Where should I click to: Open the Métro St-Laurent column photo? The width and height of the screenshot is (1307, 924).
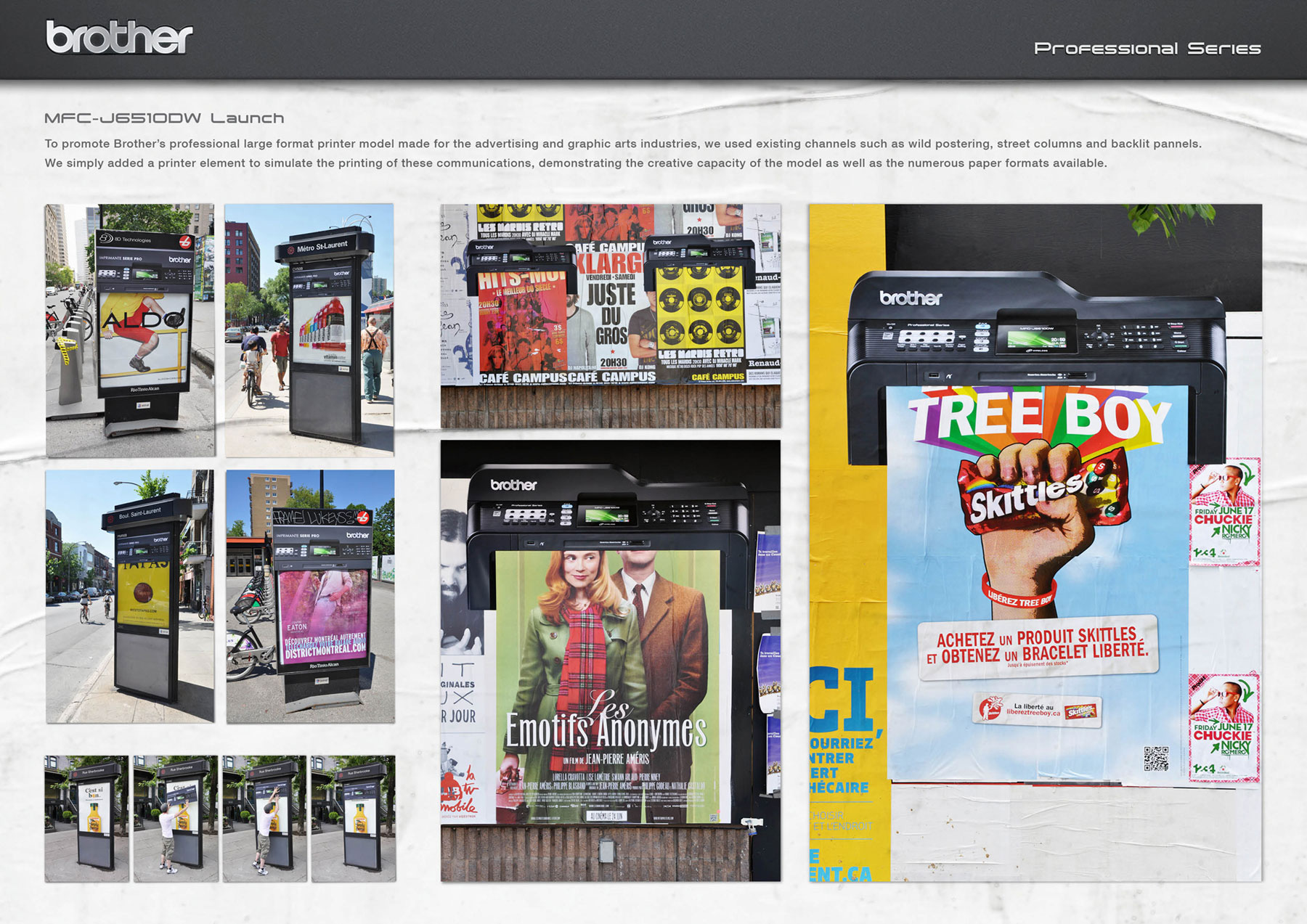pos(309,330)
